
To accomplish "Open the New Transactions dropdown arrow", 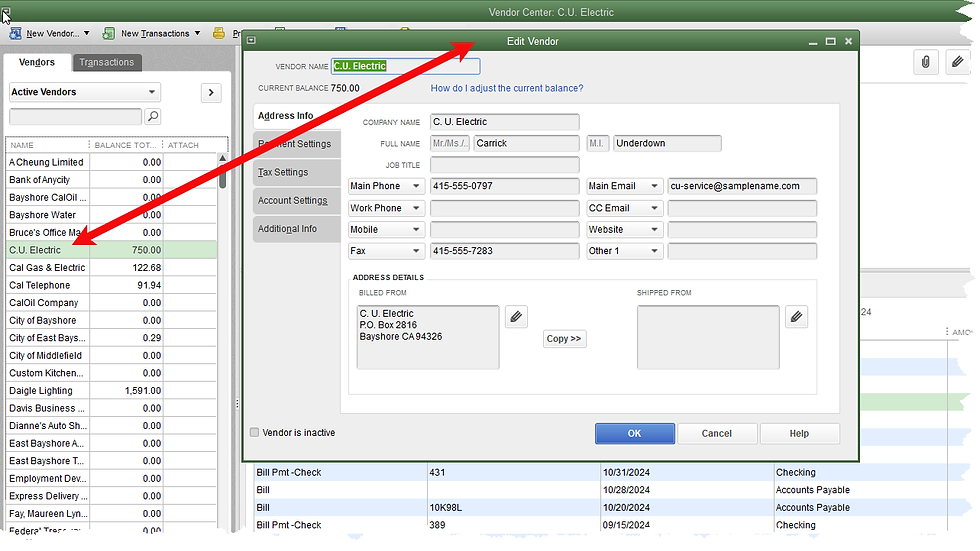I will click(198, 33).
